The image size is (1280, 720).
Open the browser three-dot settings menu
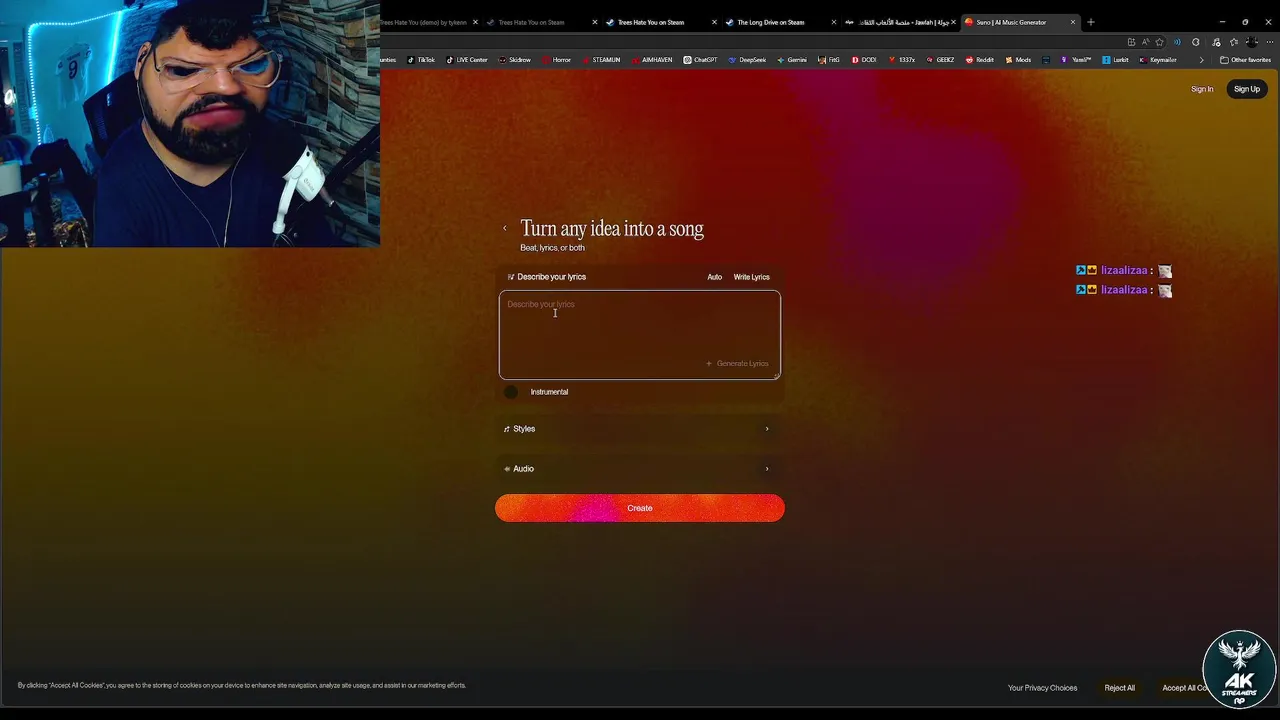point(1270,42)
